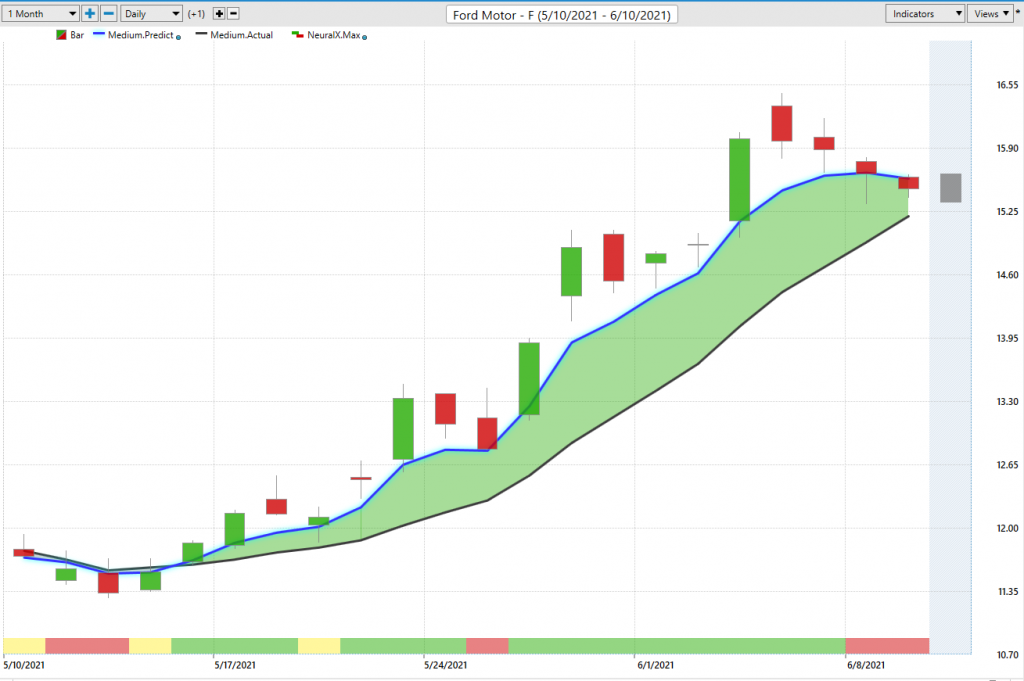Click the 16.55 price axis label
The image size is (1024, 681).
coord(1007,85)
